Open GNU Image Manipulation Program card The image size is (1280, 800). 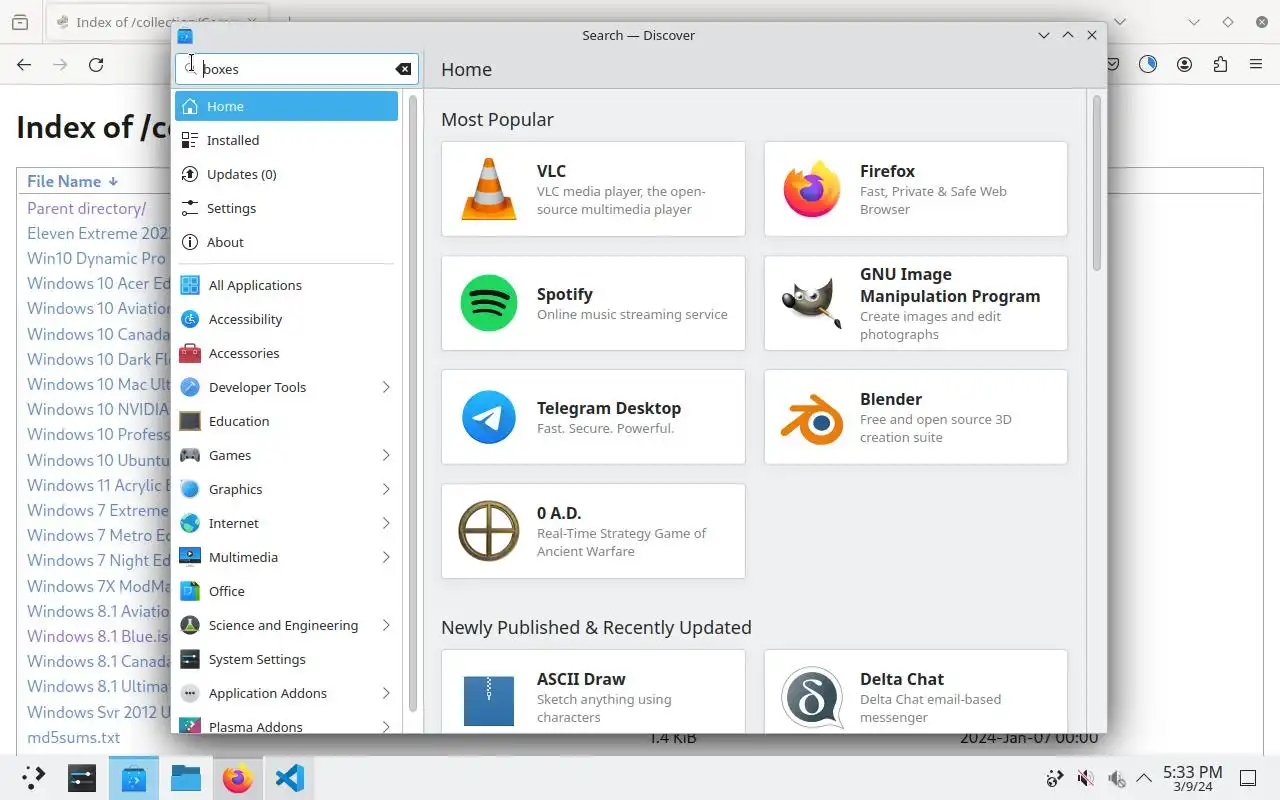916,303
